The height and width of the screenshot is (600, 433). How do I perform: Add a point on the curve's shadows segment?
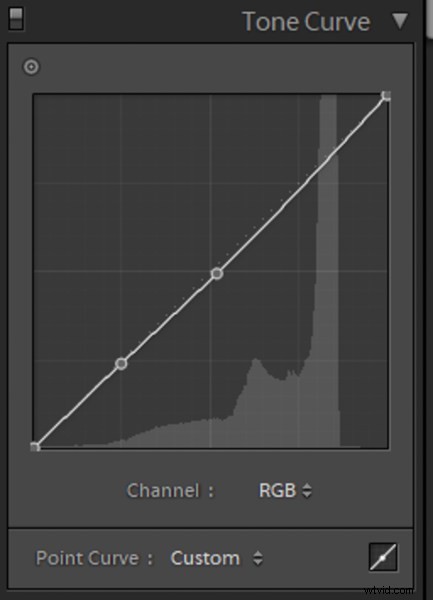pyautogui.click(x=78, y=405)
